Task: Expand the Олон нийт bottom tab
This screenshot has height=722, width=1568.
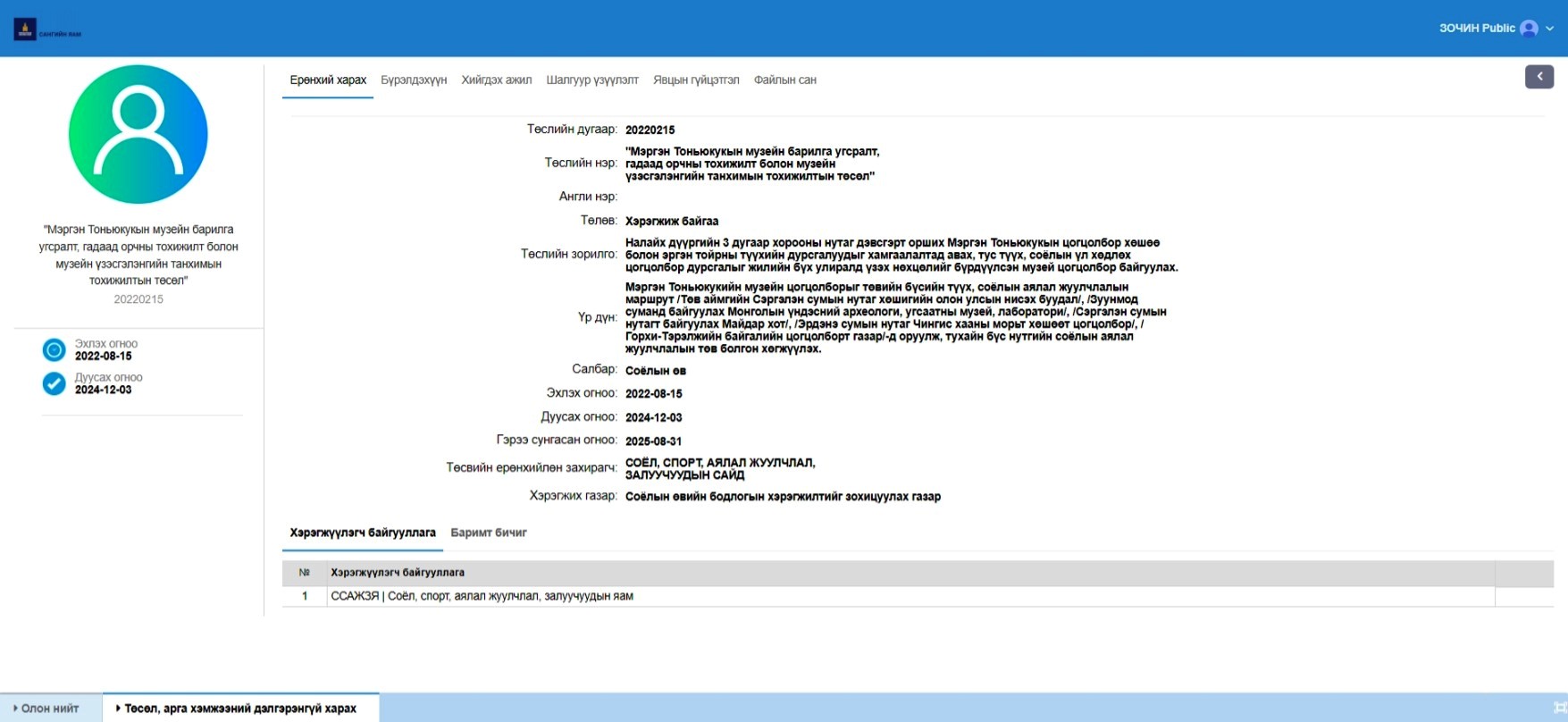Action: point(50,709)
